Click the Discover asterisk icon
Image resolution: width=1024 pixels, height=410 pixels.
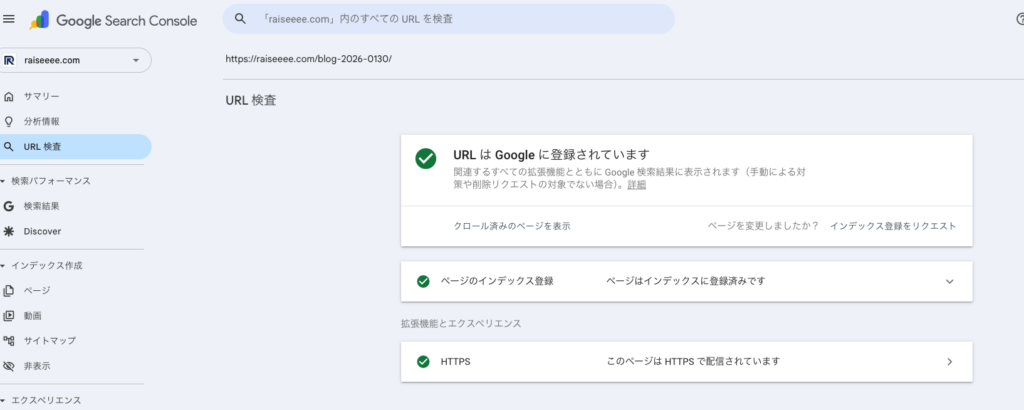[x=9, y=231]
